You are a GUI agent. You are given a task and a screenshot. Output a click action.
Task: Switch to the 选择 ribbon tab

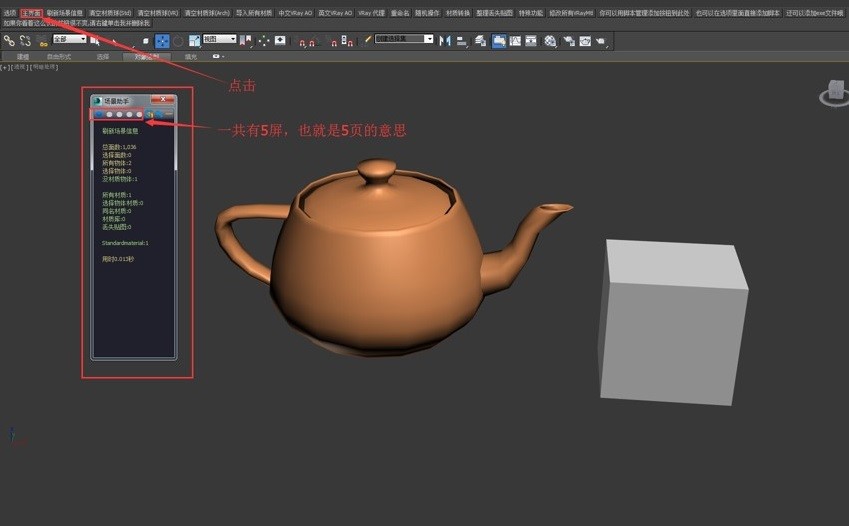tap(102, 56)
